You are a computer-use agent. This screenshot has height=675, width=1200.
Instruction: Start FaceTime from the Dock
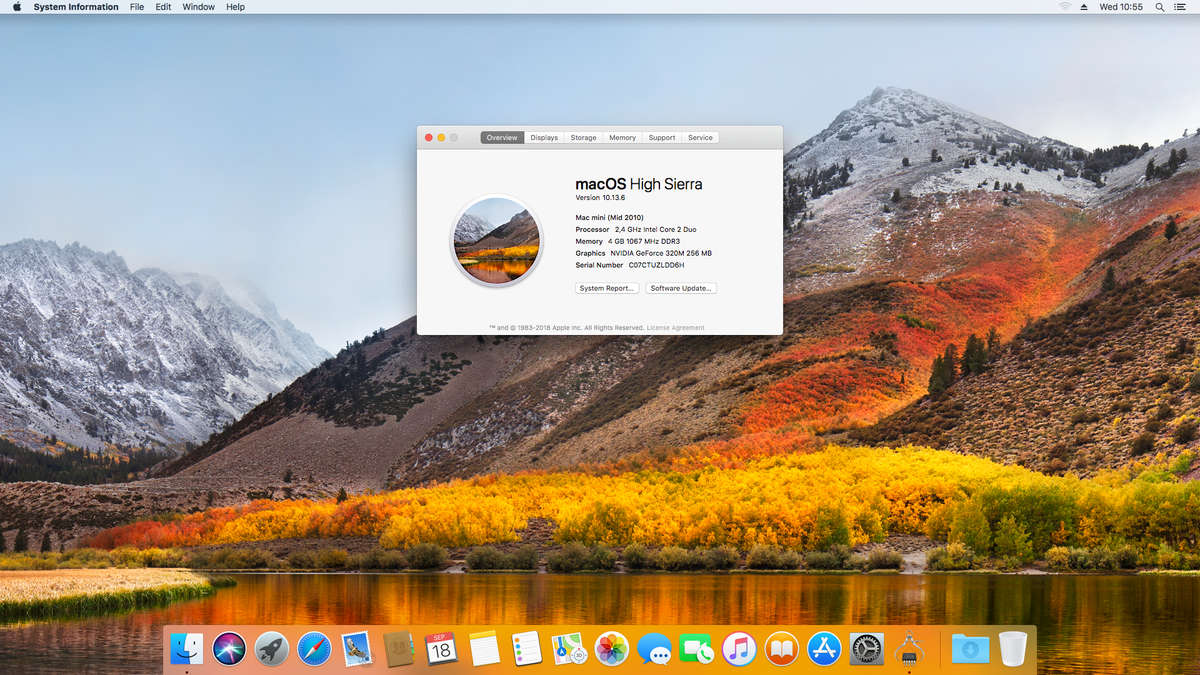pyautogui.click(x=694, y=648)
